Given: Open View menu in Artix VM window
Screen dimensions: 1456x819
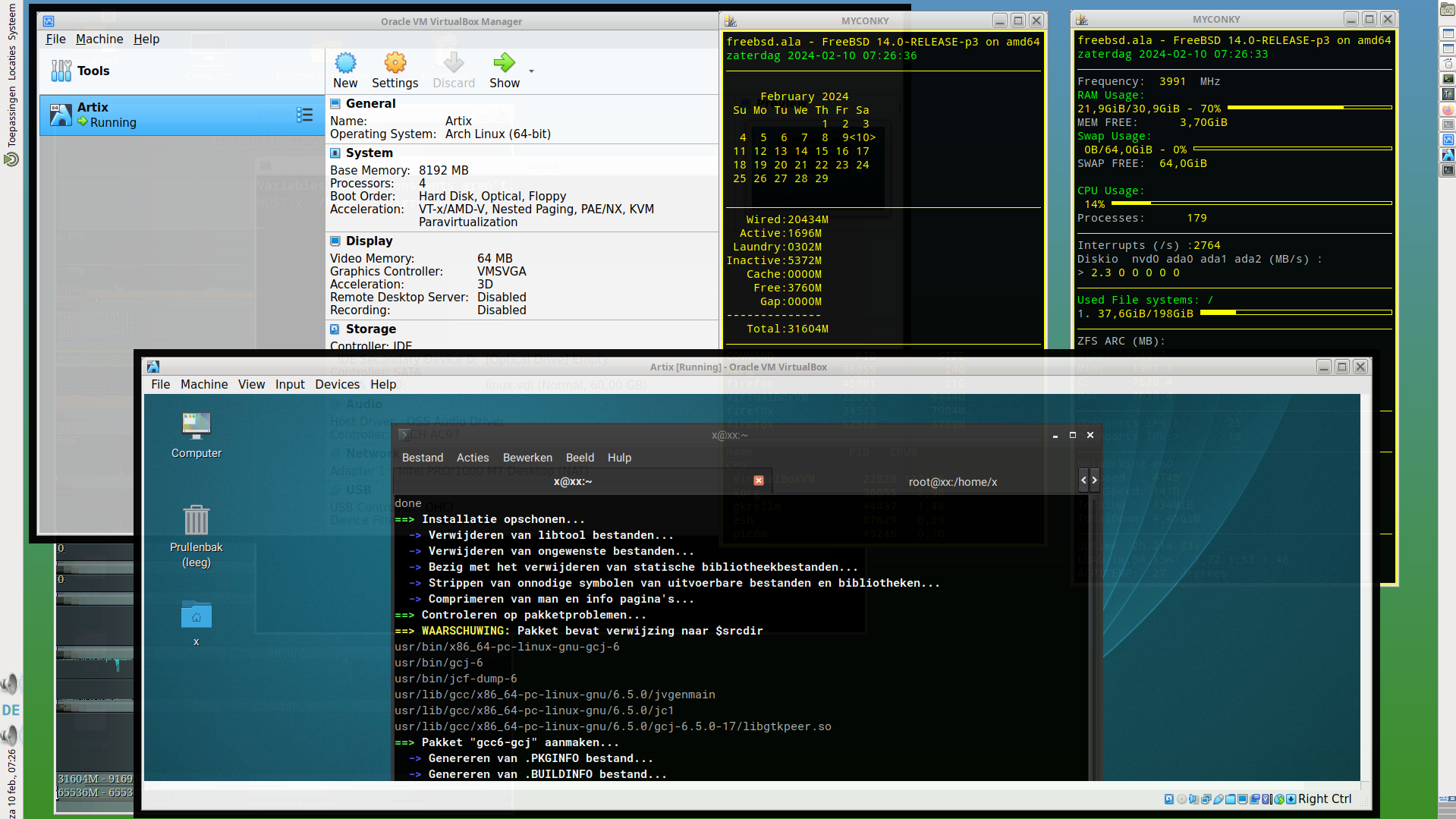Looking at the screenshot, I should [x=251, y=385].
